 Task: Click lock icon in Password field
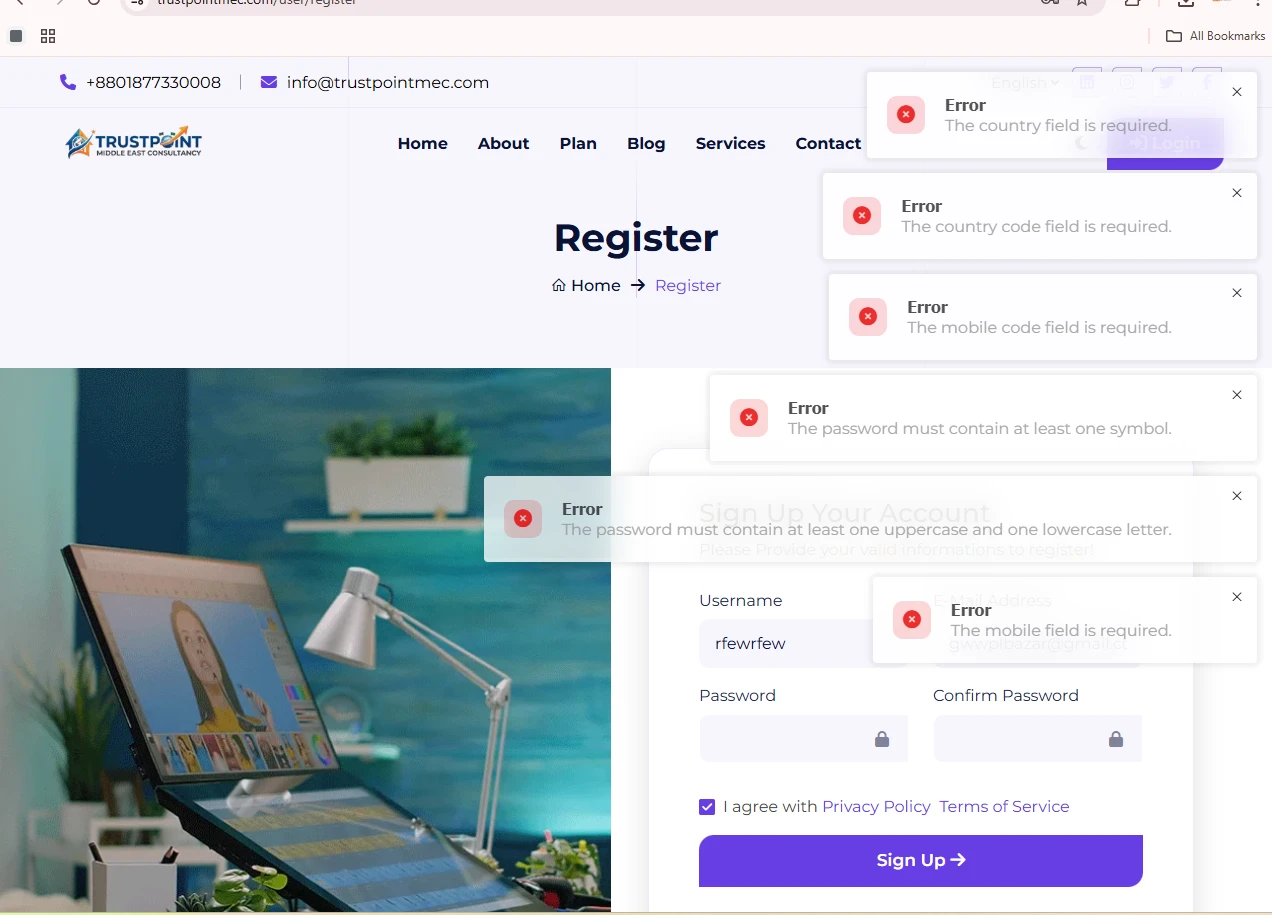[x=882, y=739]
